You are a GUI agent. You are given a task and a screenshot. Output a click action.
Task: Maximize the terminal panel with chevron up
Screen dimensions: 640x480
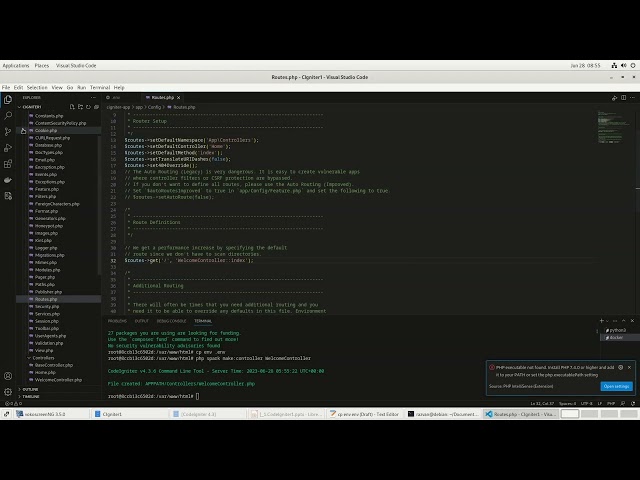pyautogui.click(x=624, y=321)
